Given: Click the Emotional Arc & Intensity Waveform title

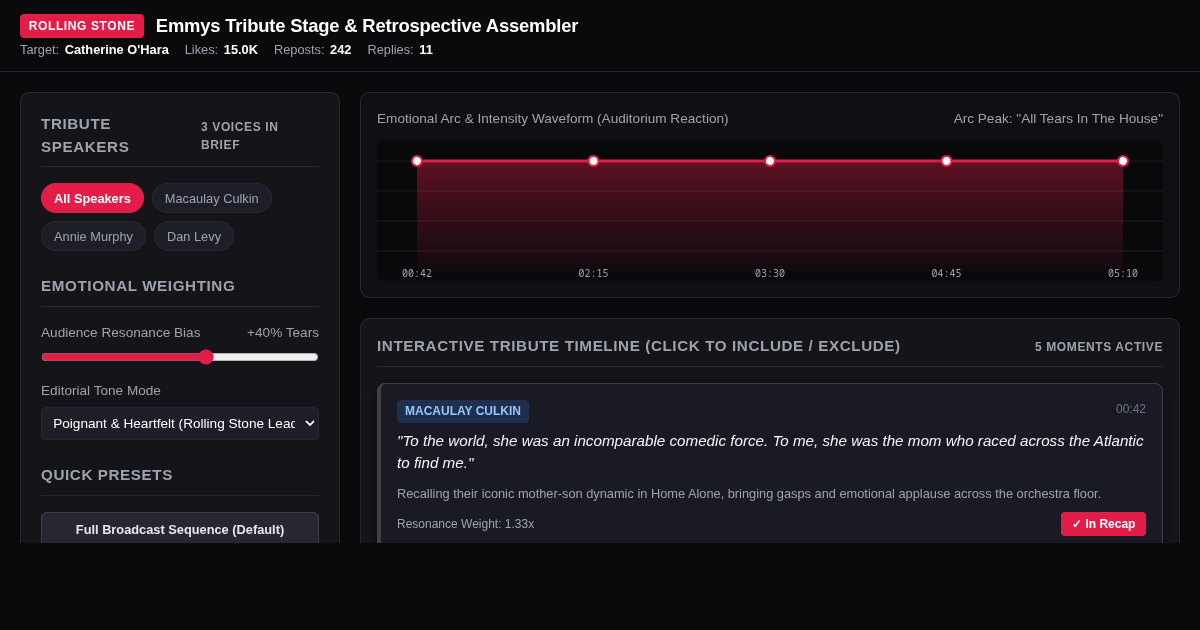Looking at the screenshot, I should 553,118.
